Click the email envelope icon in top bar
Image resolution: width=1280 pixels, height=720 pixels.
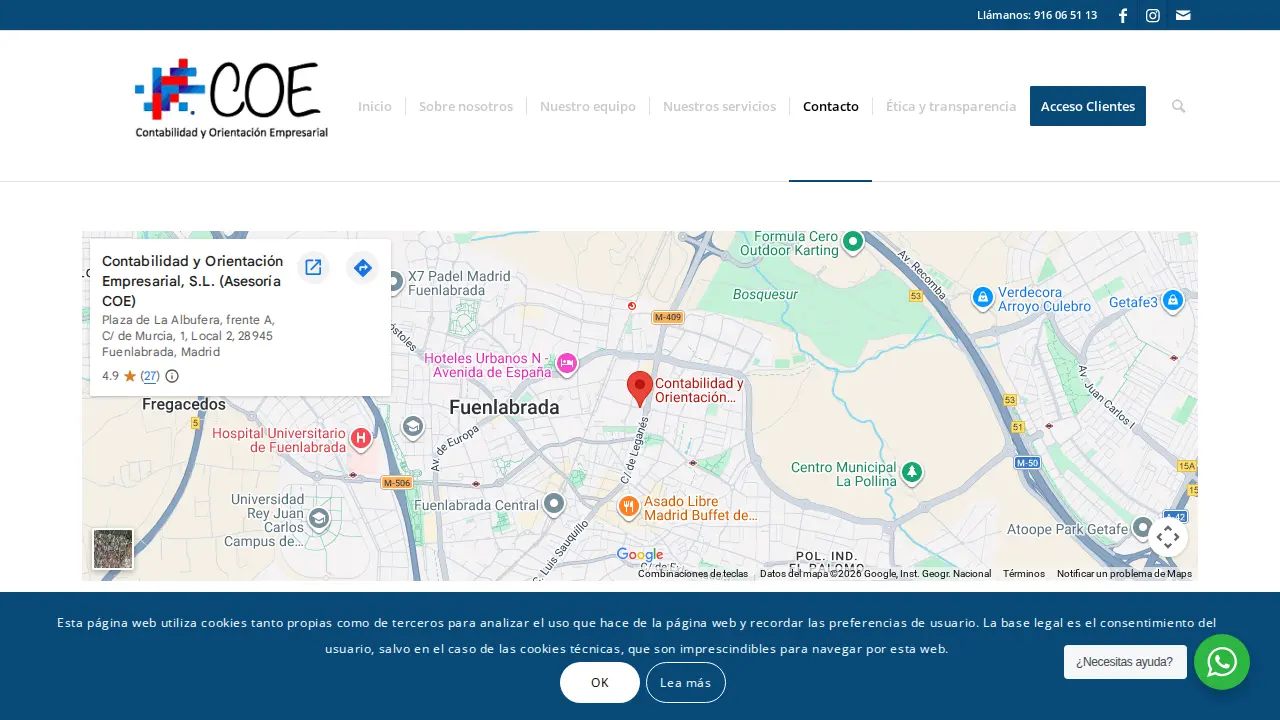click(1183, 15)
